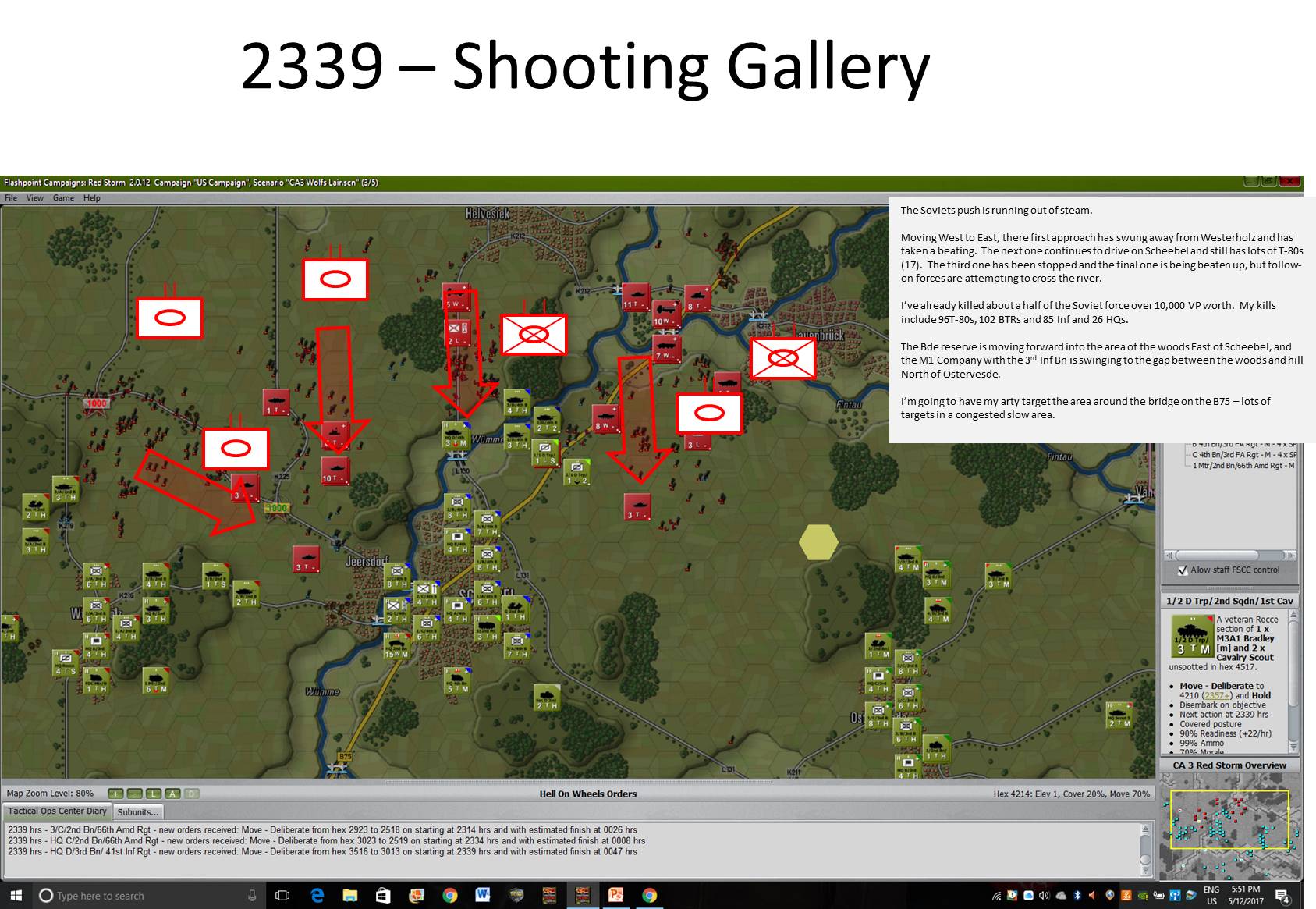
Task: Click the FSCC list scroll-left arrow
Action: [x=1169, y=556]
